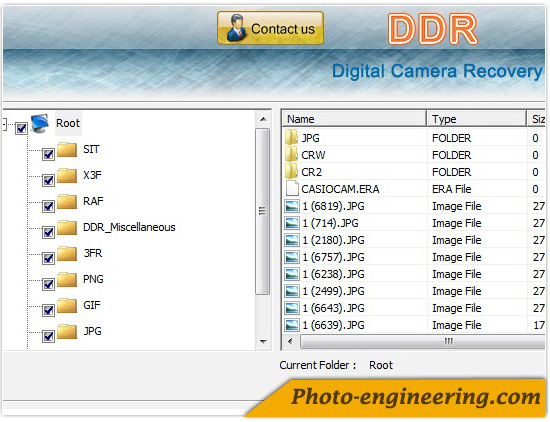Click the horizontal scrollbar thumb in file list
This screenshot has height=422, width=550.
tap(423, 341)
